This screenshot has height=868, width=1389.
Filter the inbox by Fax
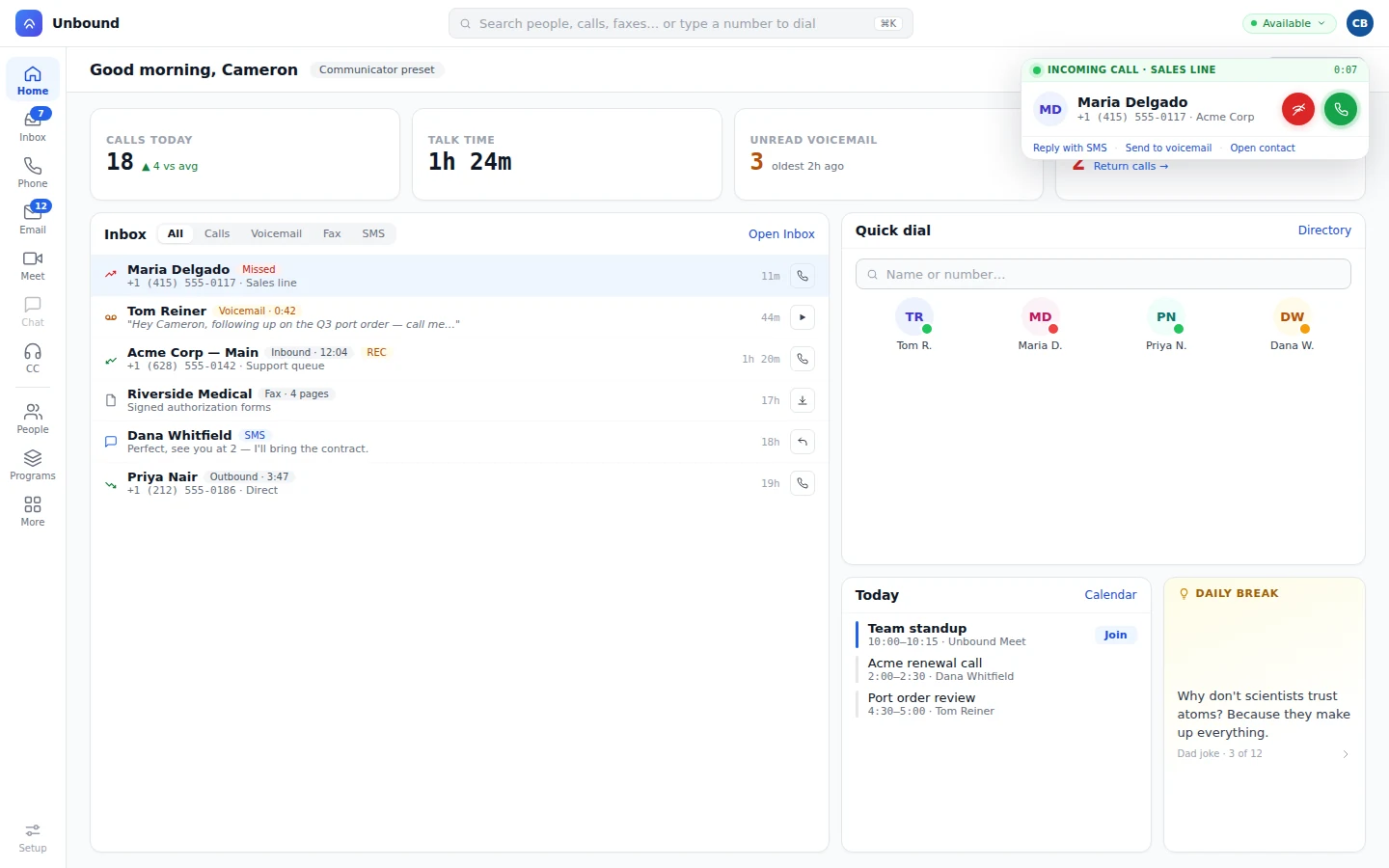click(x=332, y=233)
